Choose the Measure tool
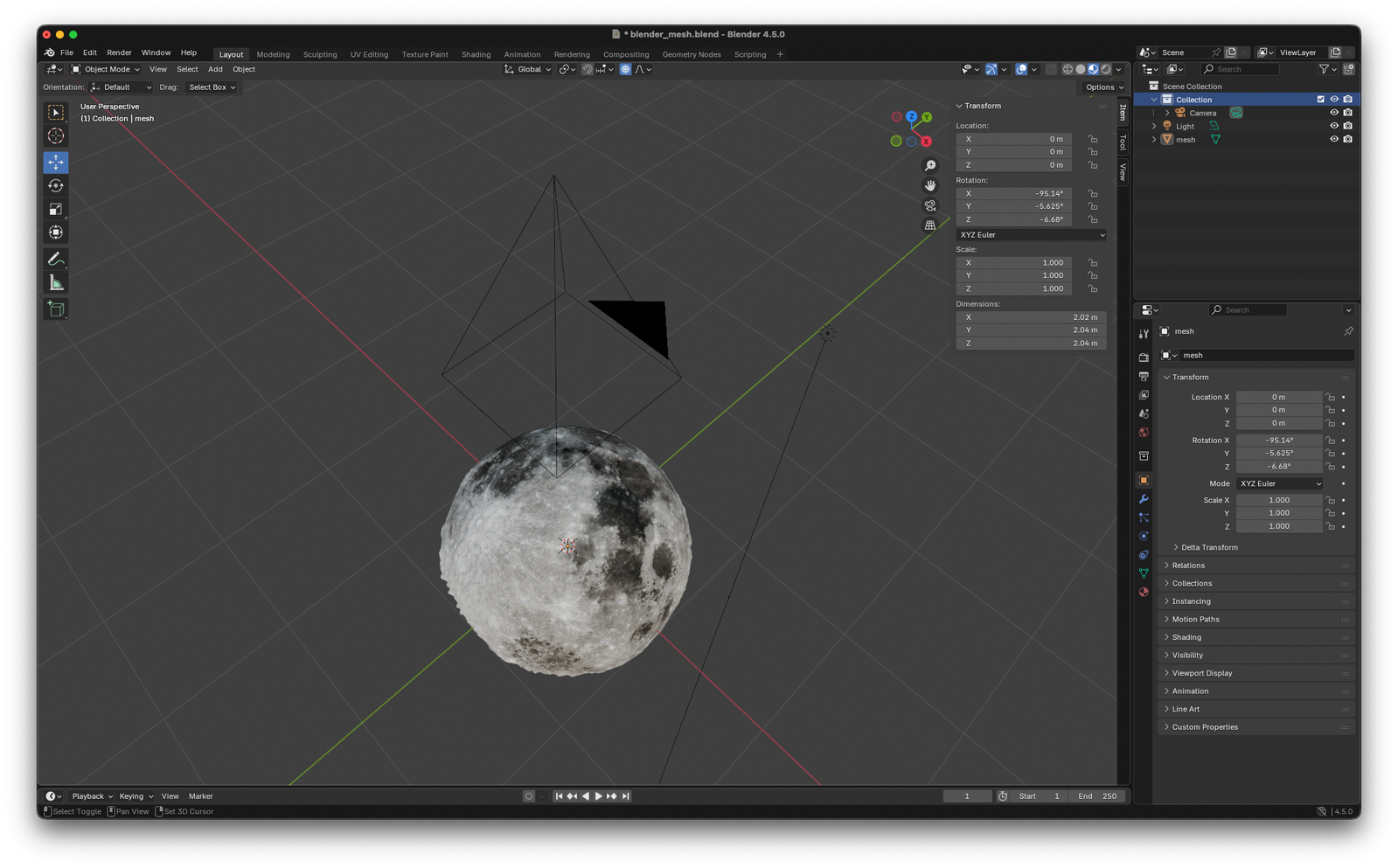This screenshot has height=868, width=1398. click(x=56, y=282)
